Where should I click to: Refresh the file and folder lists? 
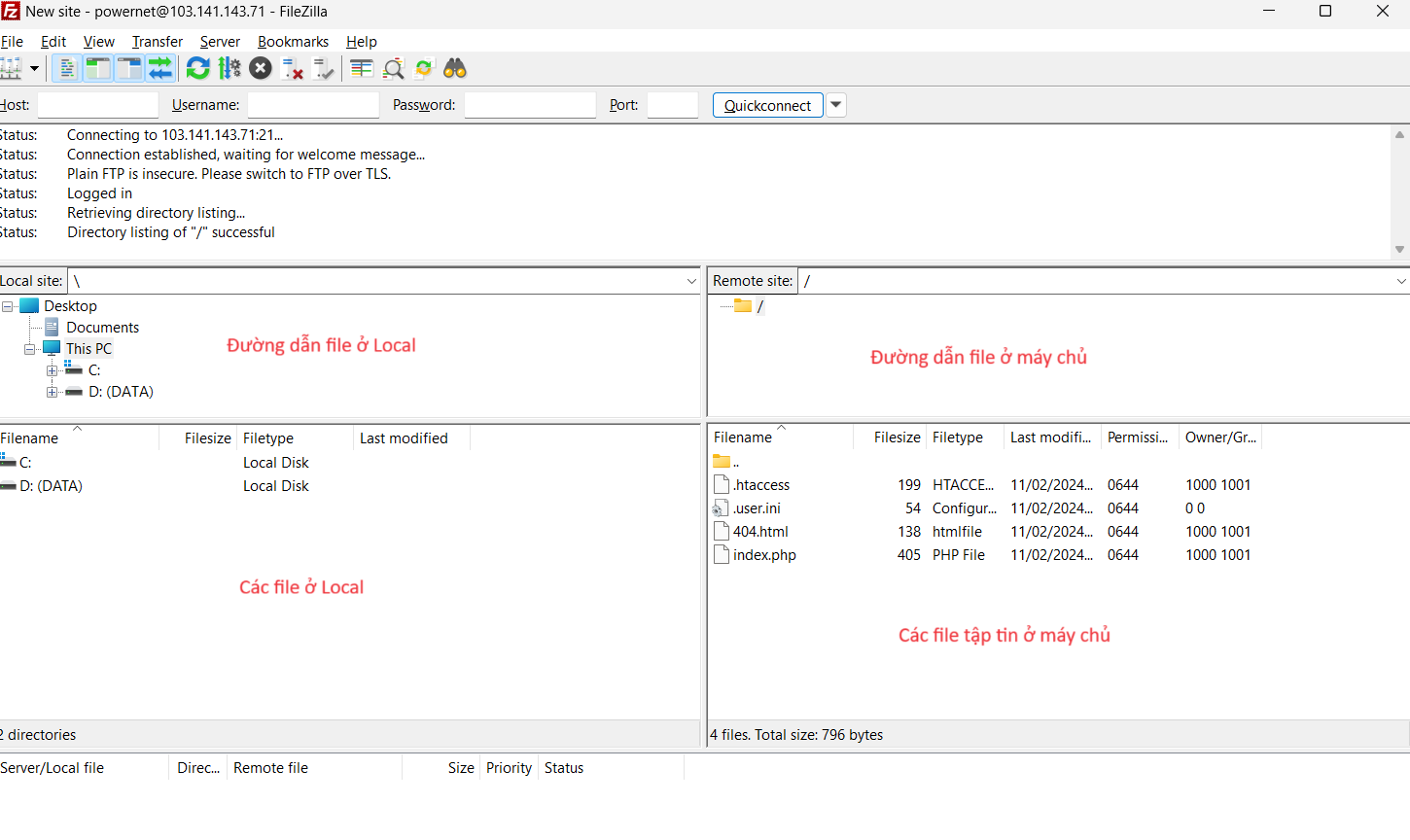[x=197, y=68]
